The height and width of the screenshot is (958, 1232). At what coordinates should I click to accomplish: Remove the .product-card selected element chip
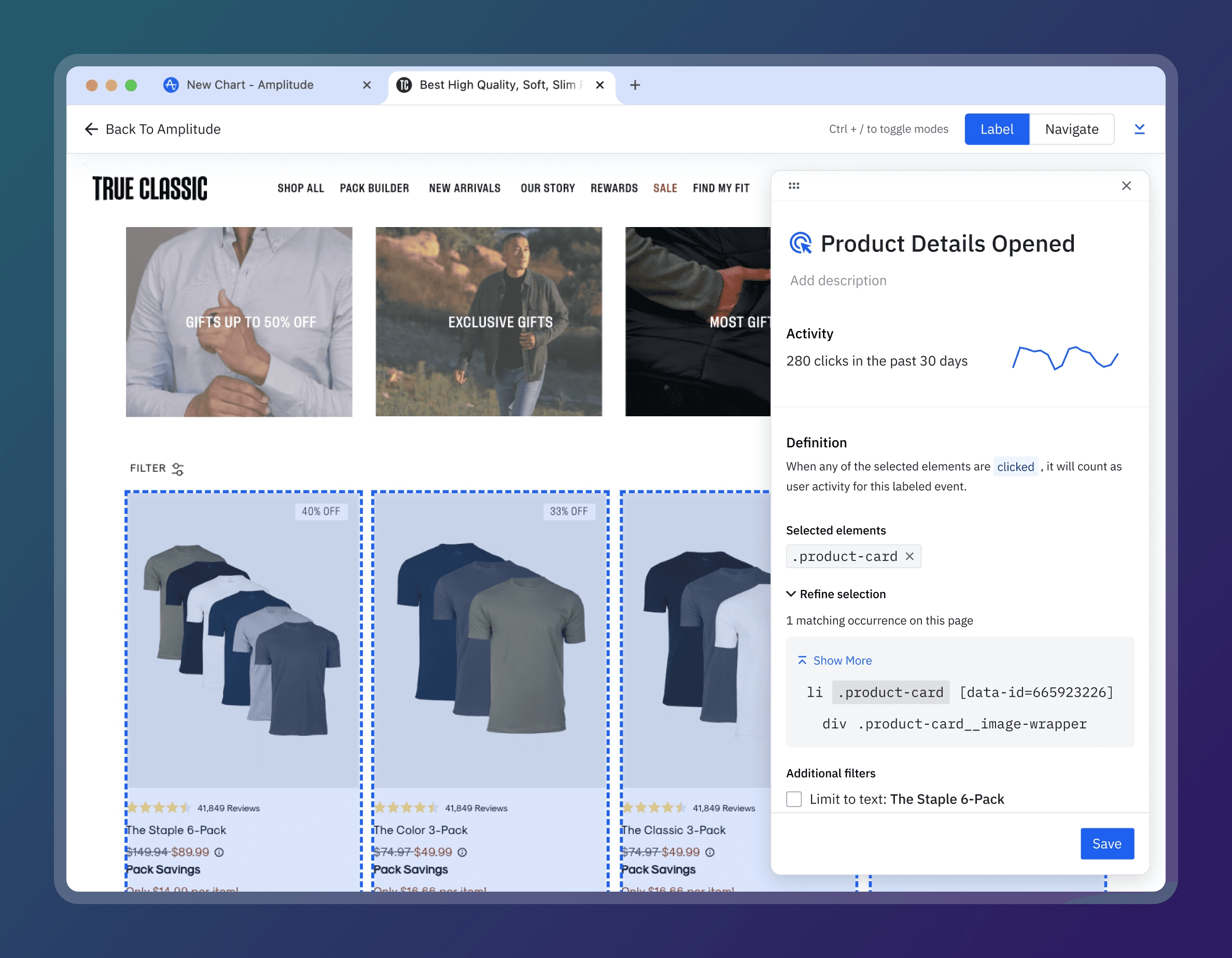click(909, 556)
